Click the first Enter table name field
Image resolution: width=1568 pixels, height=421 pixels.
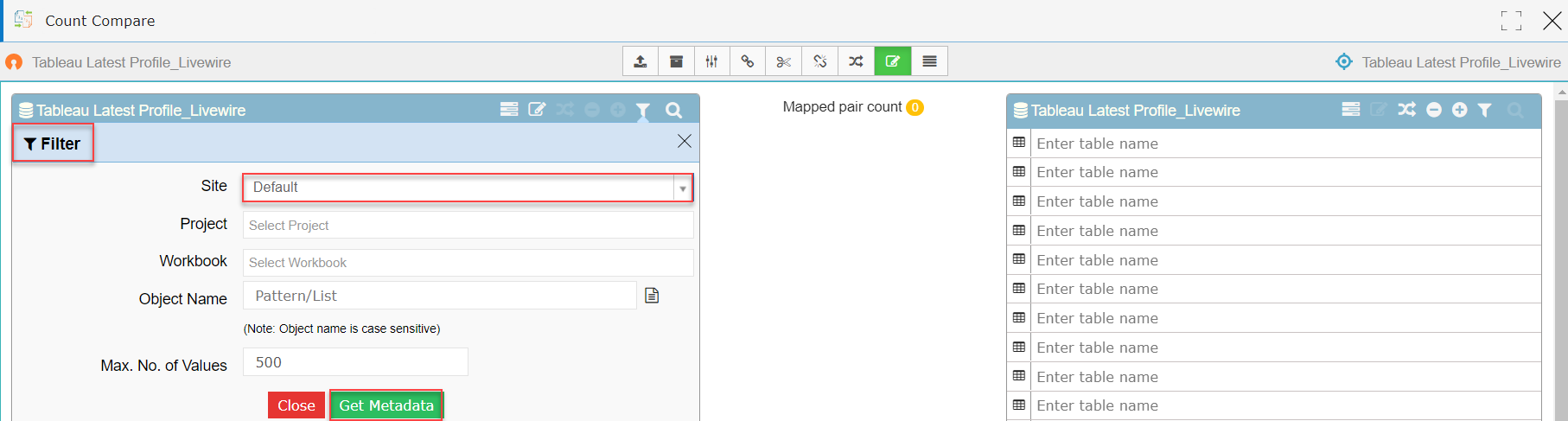(x=1286, y=144)
